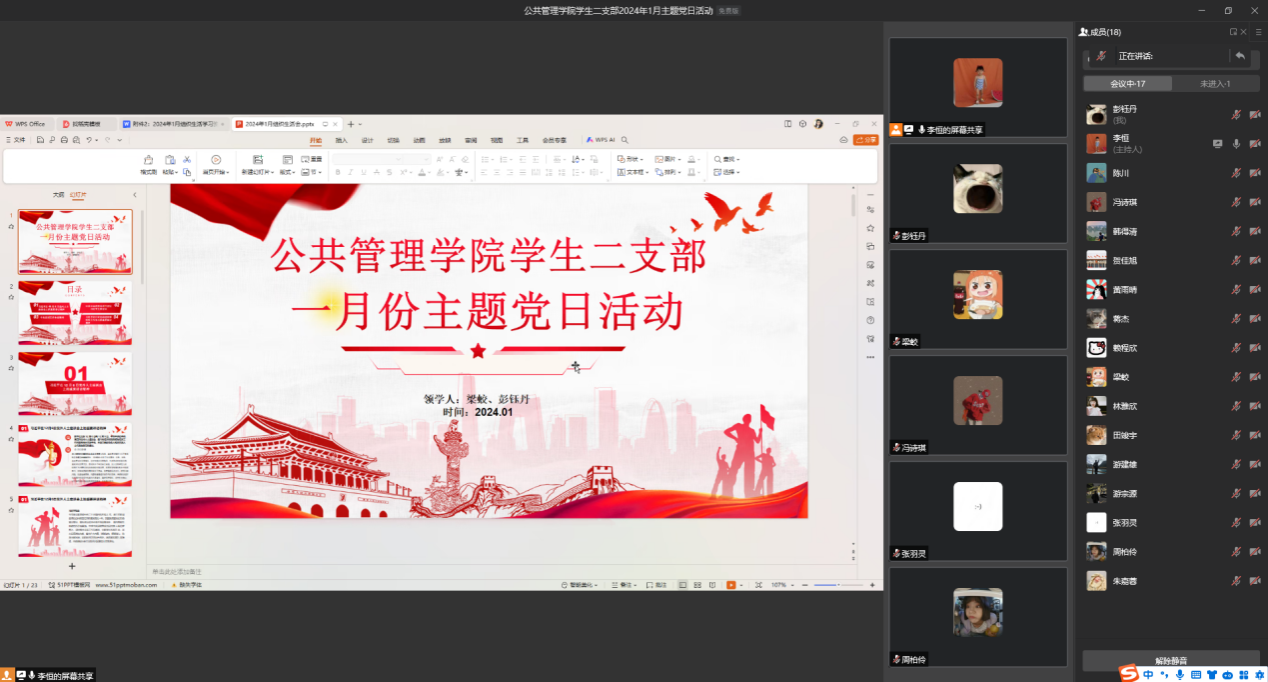Pop out the members panel
1268x682 pixels.
click(1233, 32)
